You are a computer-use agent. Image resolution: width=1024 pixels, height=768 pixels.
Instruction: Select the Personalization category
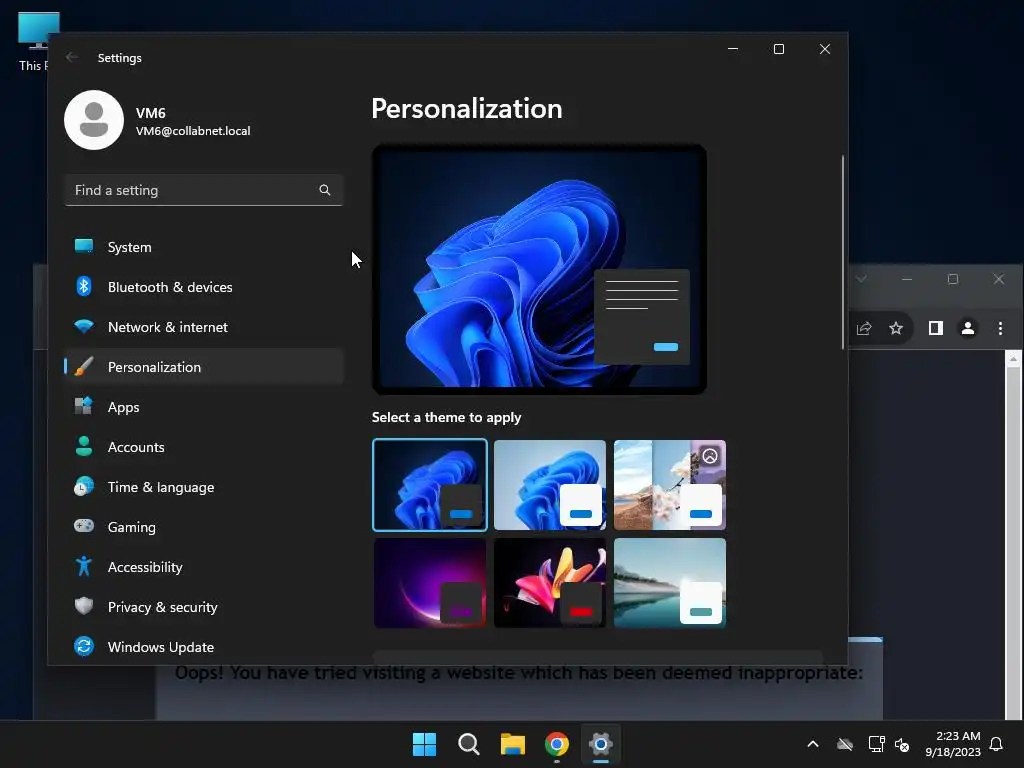point(204,366)
